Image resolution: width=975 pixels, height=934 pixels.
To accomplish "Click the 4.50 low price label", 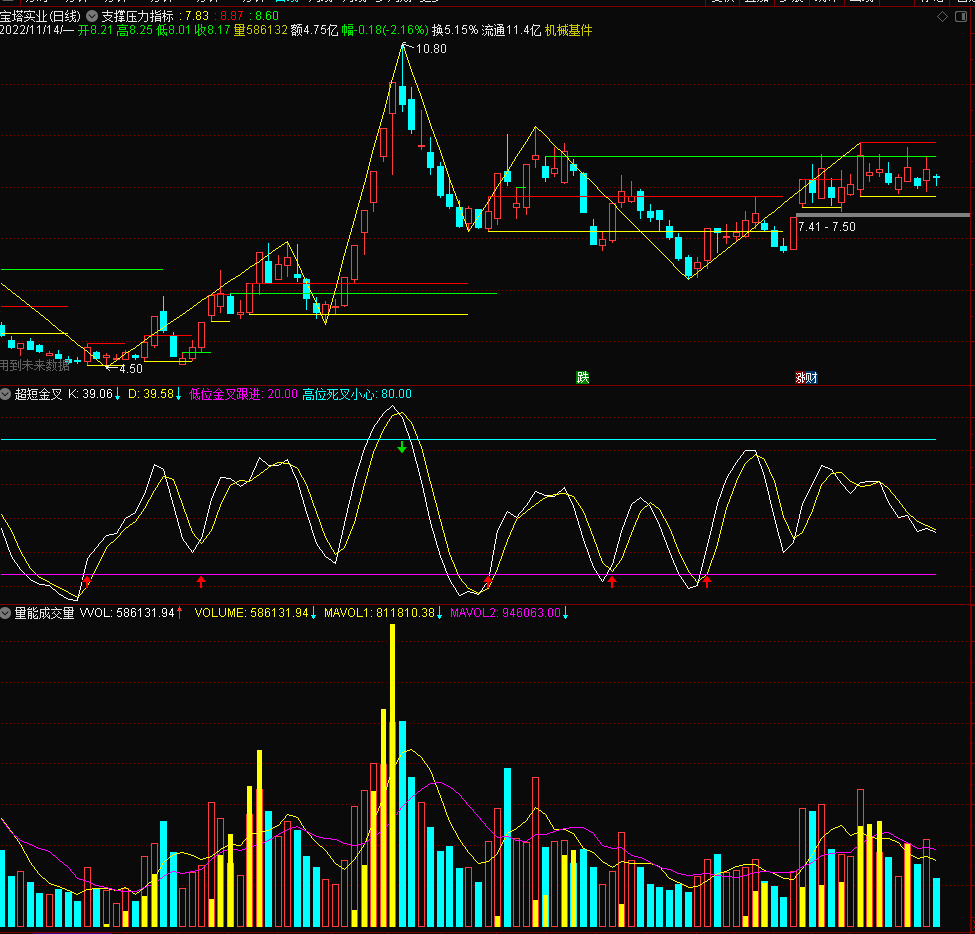I will pyautogui.click(x=131, y=369).
